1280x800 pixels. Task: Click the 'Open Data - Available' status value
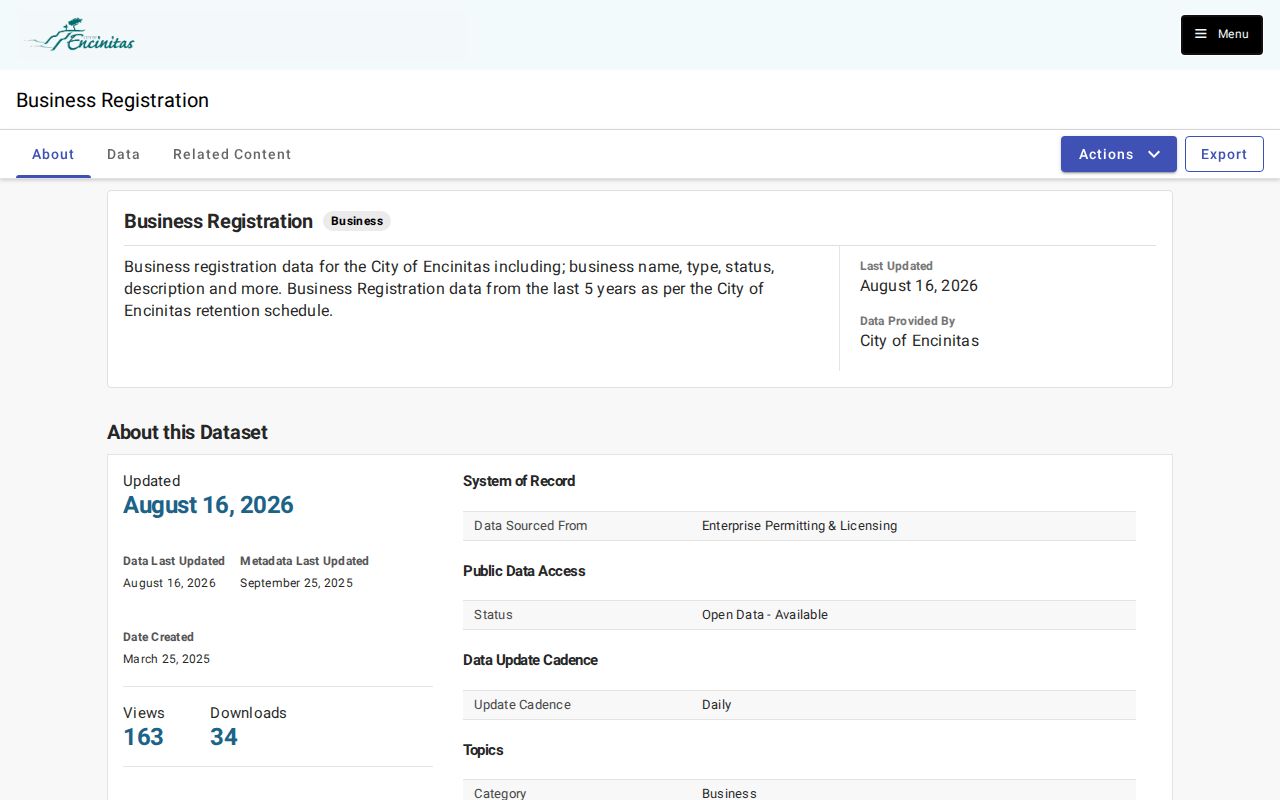765,615
